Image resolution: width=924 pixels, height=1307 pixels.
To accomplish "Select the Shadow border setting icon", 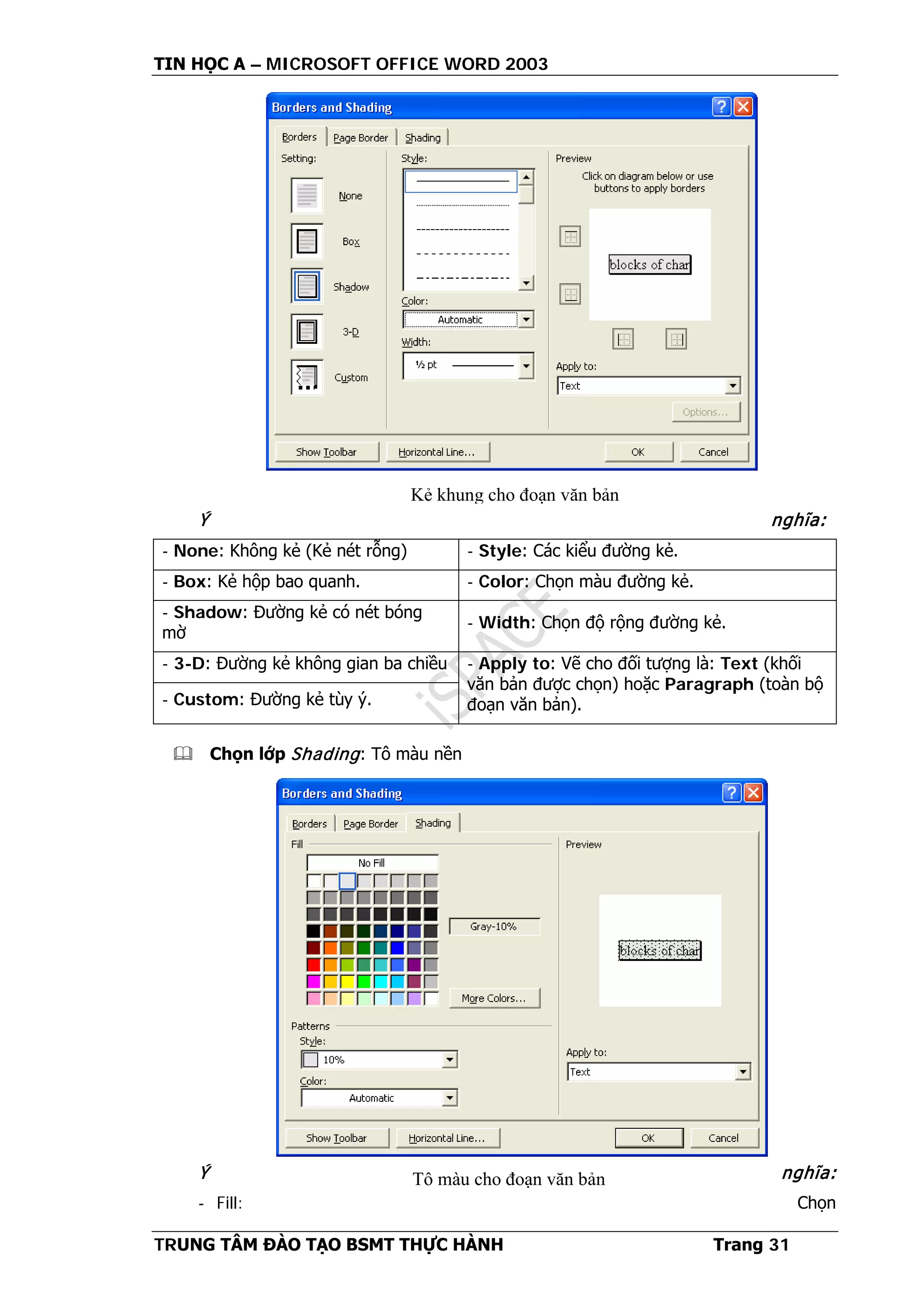I will 307,286.
